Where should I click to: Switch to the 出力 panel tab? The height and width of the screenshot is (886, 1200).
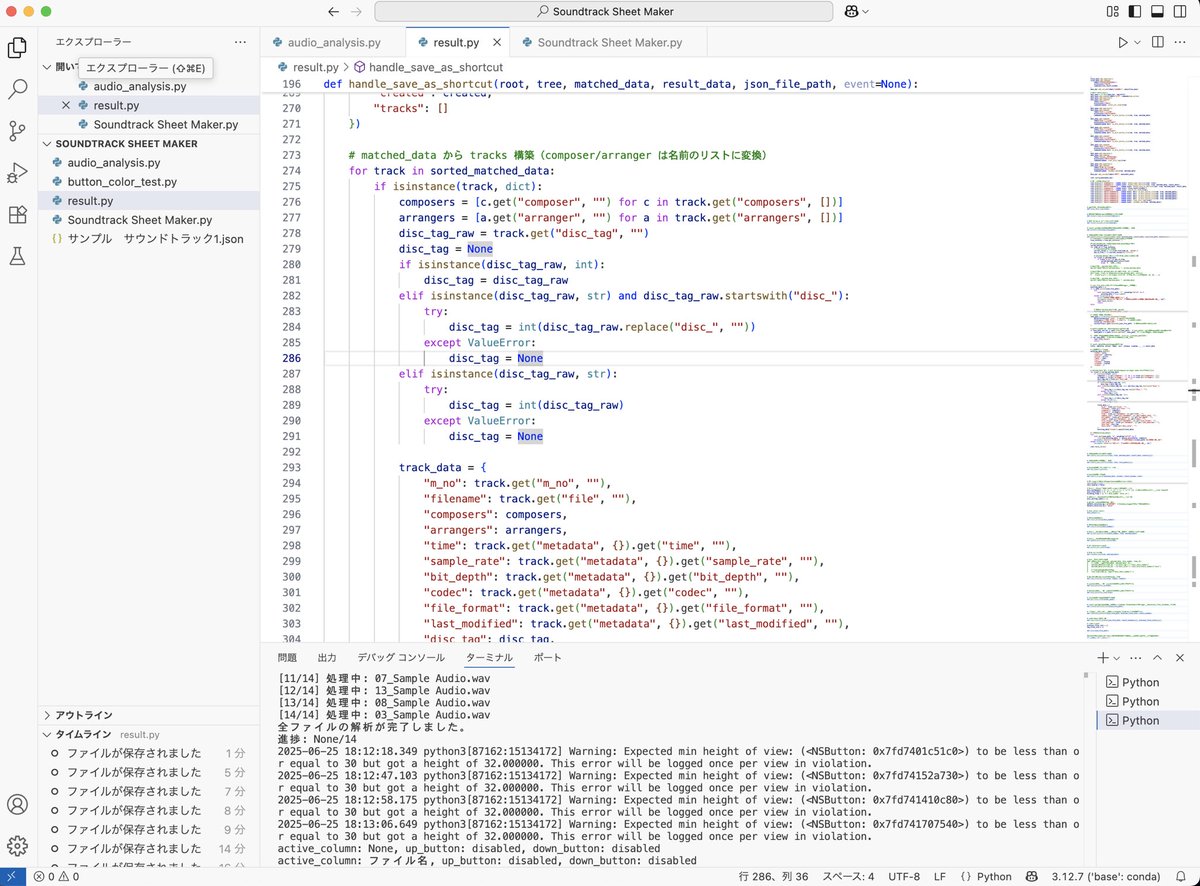[x=327, y=658]
